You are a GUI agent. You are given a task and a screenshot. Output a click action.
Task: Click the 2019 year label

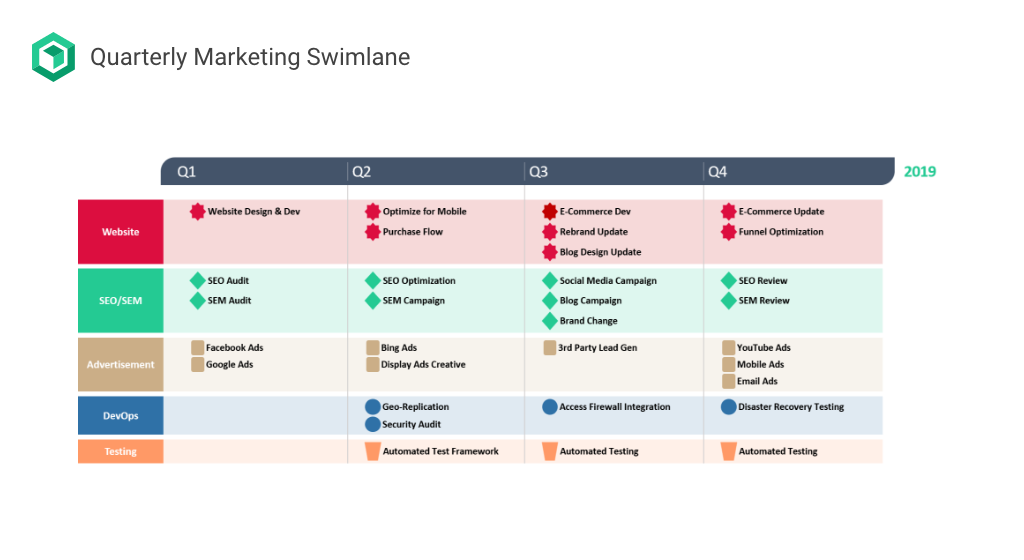tap(920, 172)
